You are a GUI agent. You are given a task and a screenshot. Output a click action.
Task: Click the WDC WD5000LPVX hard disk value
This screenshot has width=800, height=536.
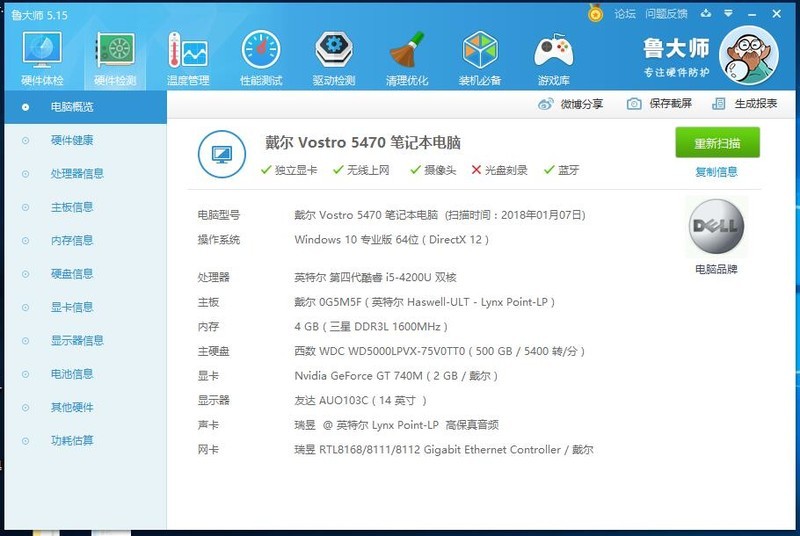click(x=439, y=351)
